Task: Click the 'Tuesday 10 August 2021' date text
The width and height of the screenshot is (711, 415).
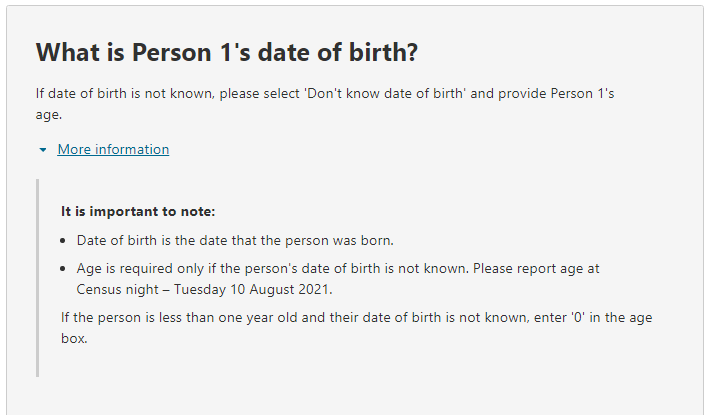Action: (x=253, y=289)
